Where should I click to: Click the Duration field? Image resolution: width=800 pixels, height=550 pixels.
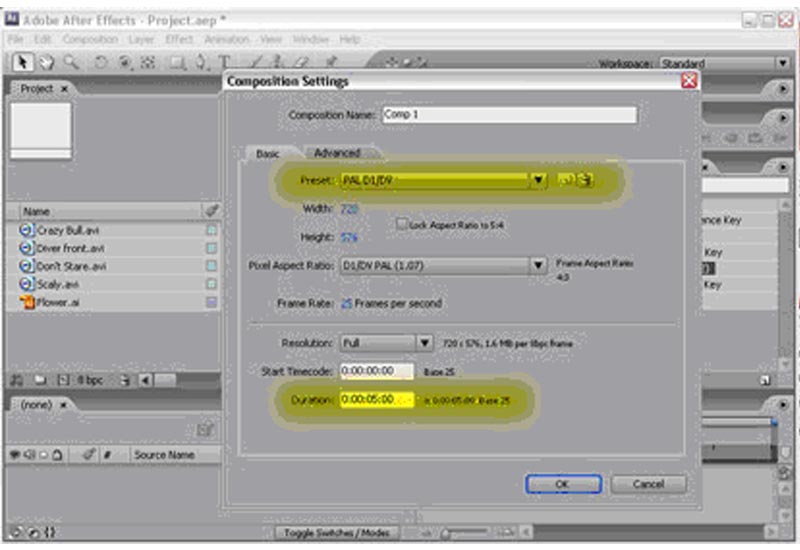point(377,399)
